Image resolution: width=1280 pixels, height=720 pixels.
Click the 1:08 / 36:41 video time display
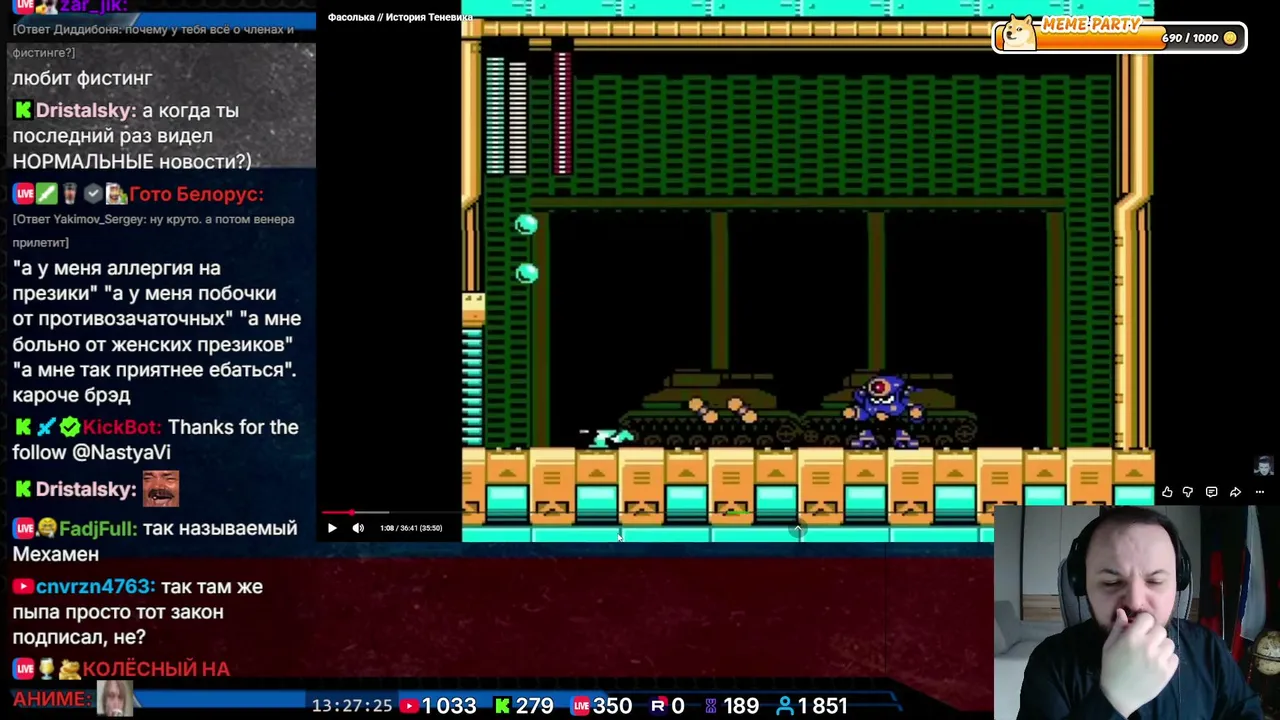click(411, 528)
